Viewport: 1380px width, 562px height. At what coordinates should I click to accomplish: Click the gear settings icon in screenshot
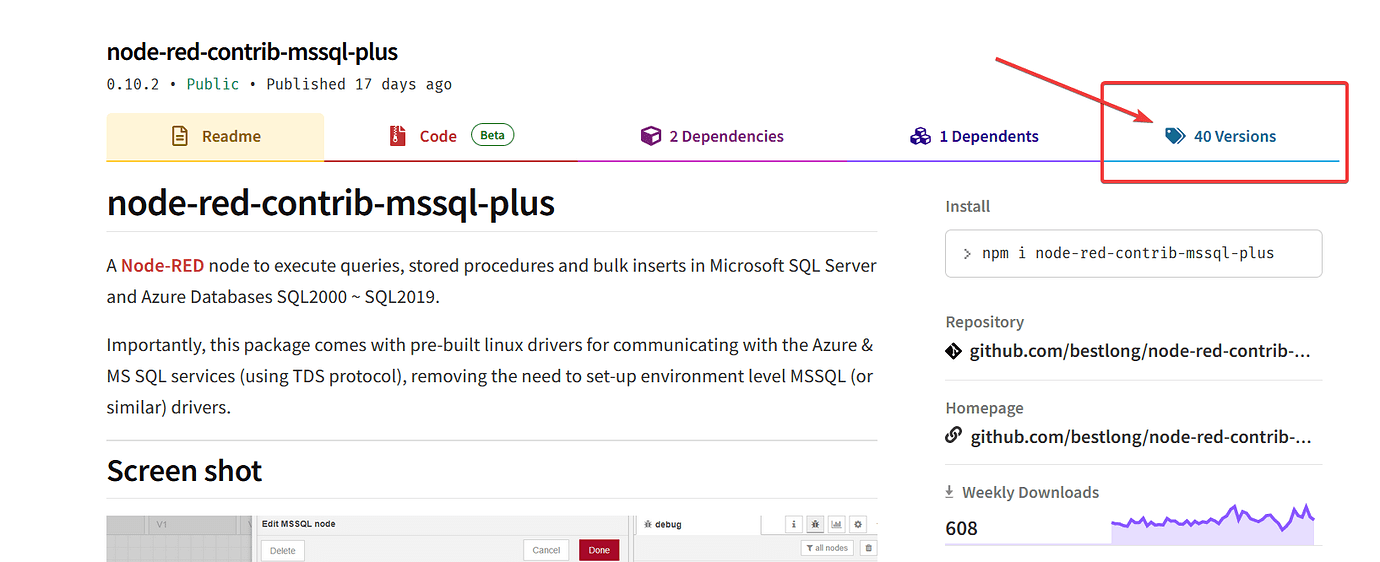click(857, 524)
